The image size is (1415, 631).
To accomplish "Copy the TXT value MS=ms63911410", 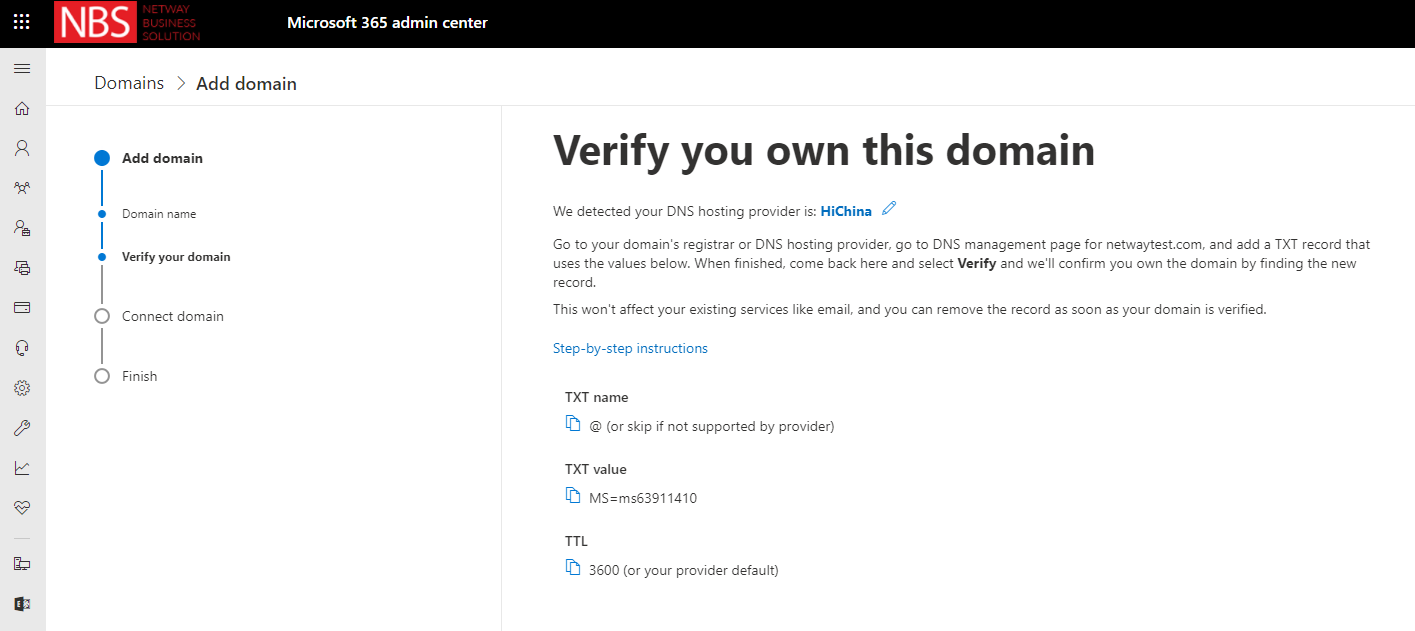I will pos(573,496).
